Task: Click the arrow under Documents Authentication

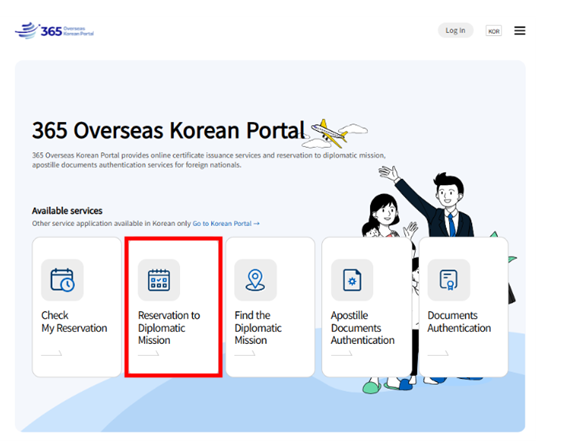Action: tap(438, 353)
